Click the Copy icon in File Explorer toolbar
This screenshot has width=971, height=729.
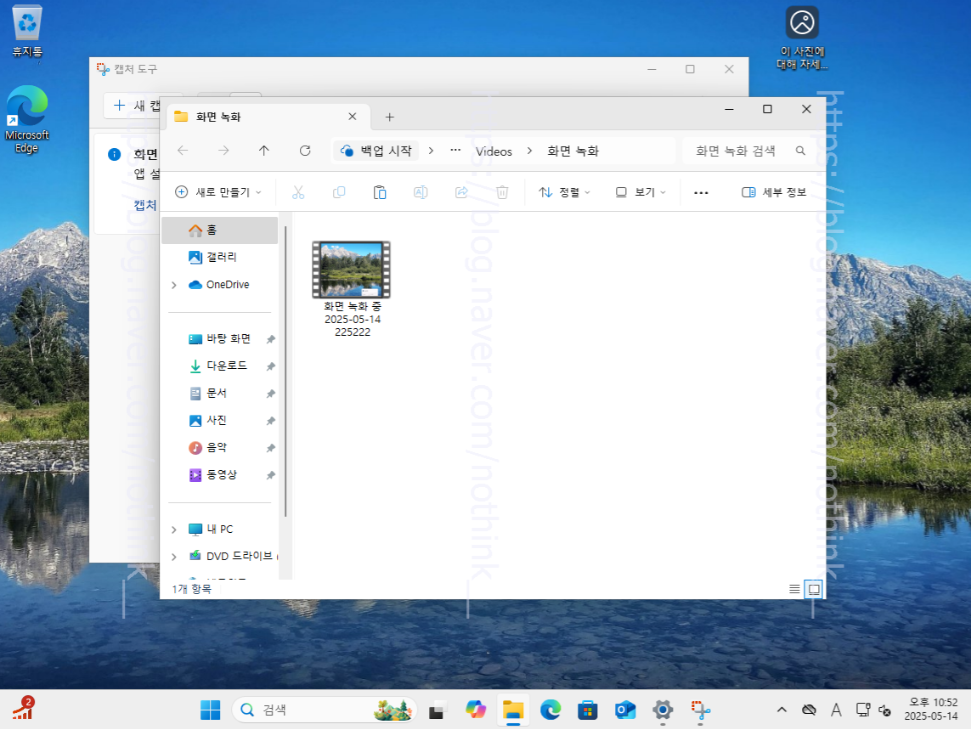pos(339,193)
